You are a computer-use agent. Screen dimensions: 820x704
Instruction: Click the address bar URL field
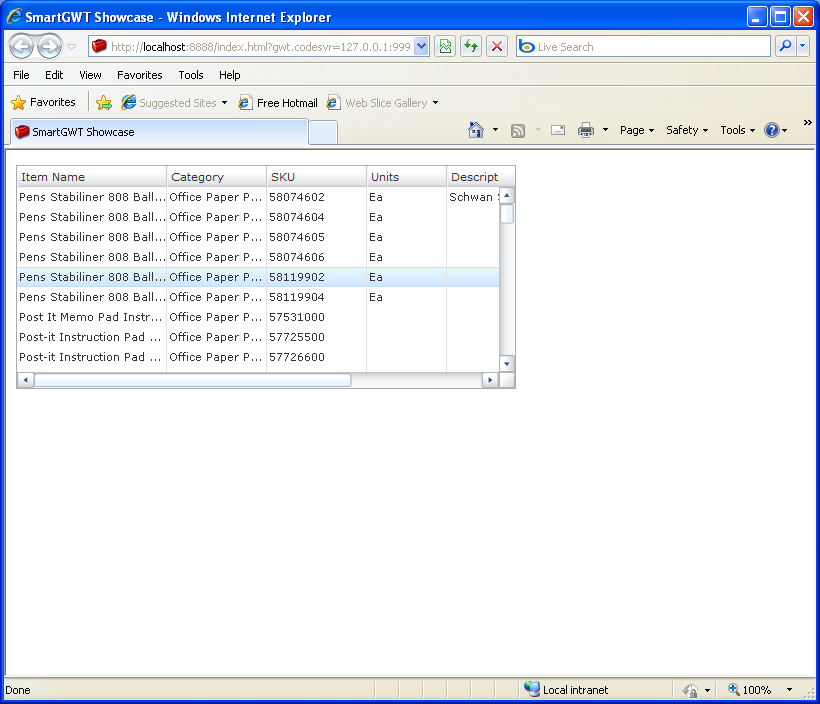252,47
